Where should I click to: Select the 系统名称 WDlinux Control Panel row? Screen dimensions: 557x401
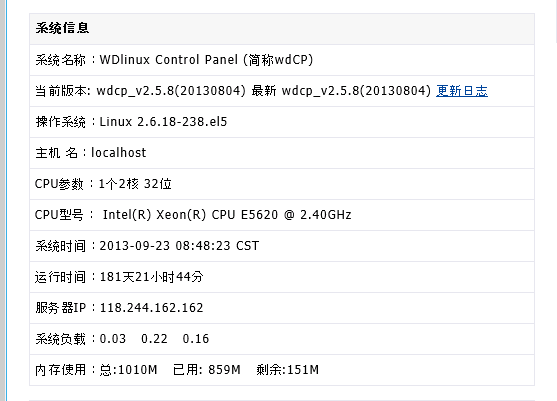[x=282, y=60]
